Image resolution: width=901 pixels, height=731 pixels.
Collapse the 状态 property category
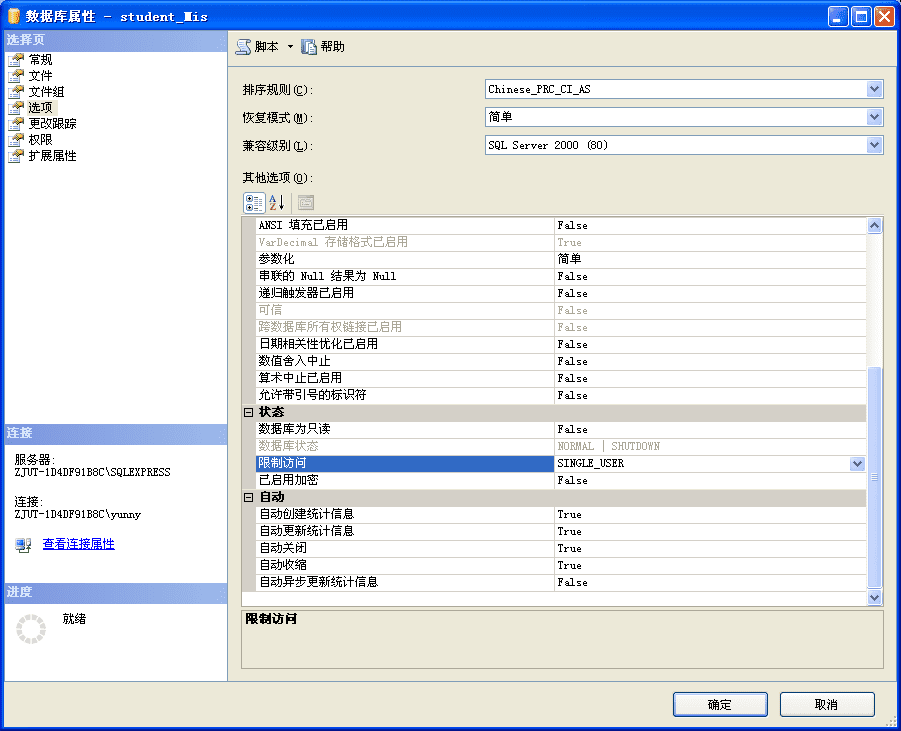point(247,412)
